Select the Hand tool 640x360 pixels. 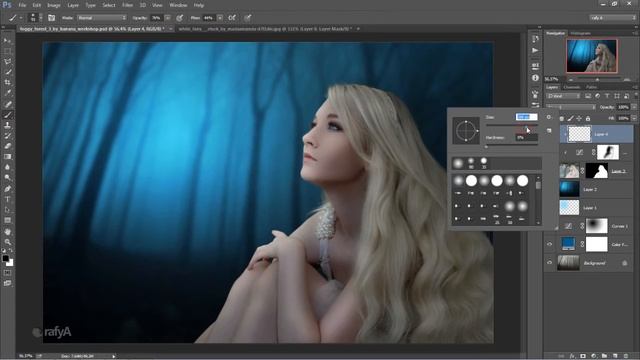[7, 231]
